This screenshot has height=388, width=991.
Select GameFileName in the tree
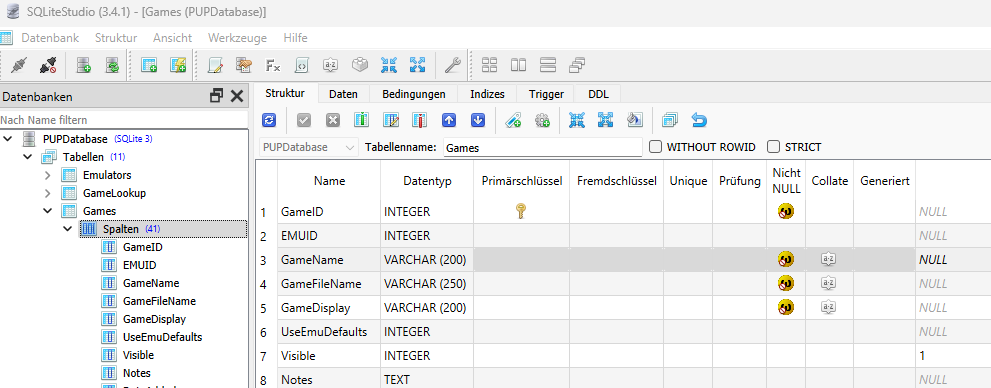tap(159, 301)
